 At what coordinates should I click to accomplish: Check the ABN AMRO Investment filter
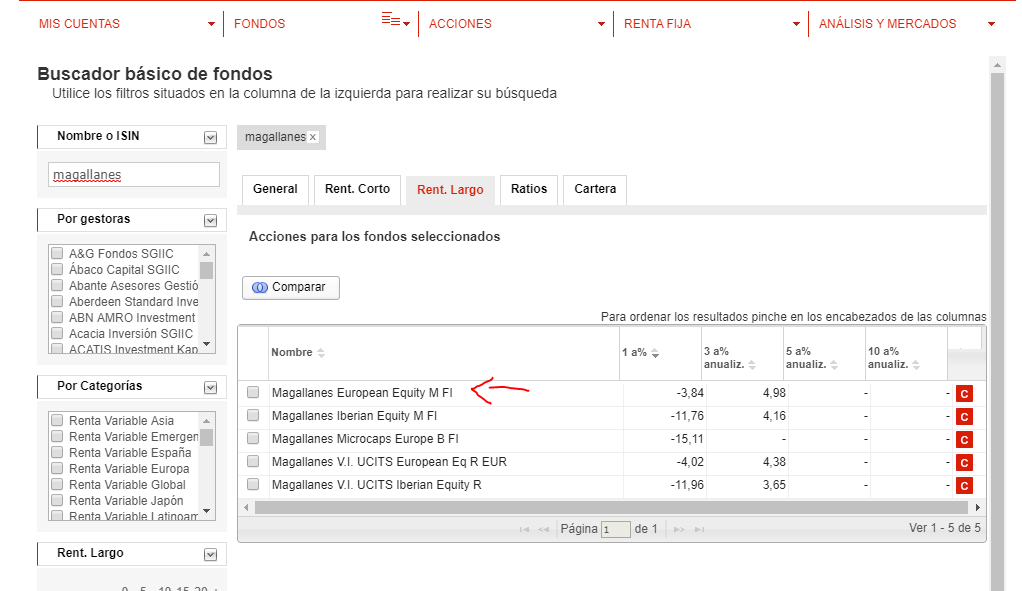[57, 317]
